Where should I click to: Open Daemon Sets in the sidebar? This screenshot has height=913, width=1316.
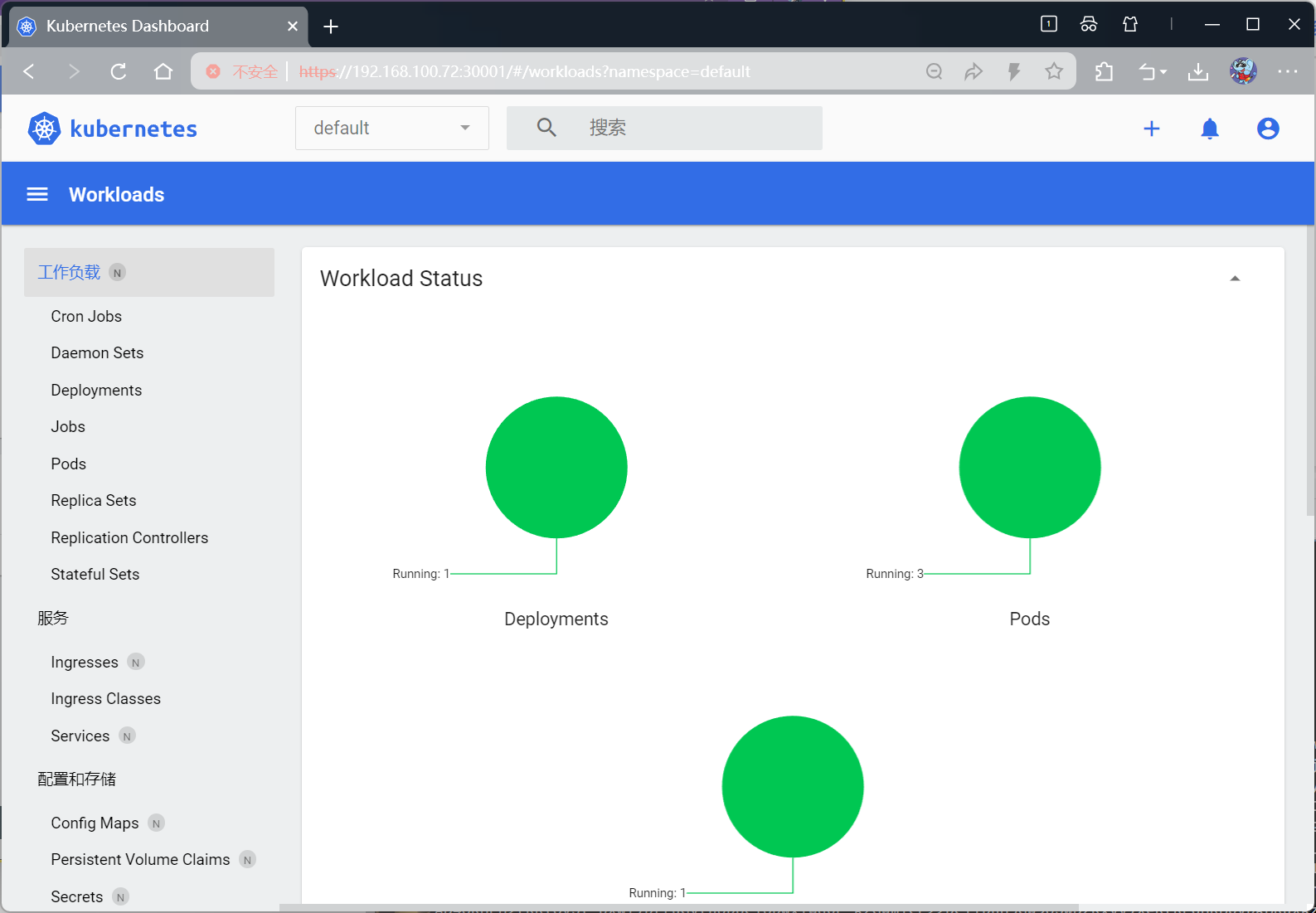(x=97, y=352)
